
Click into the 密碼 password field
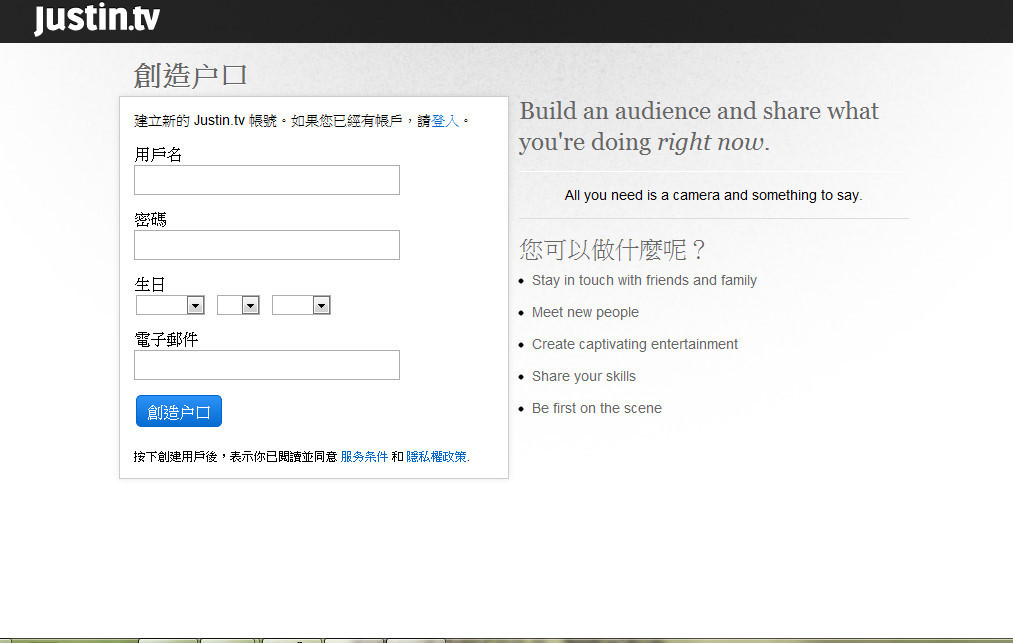tap(266, 245)
